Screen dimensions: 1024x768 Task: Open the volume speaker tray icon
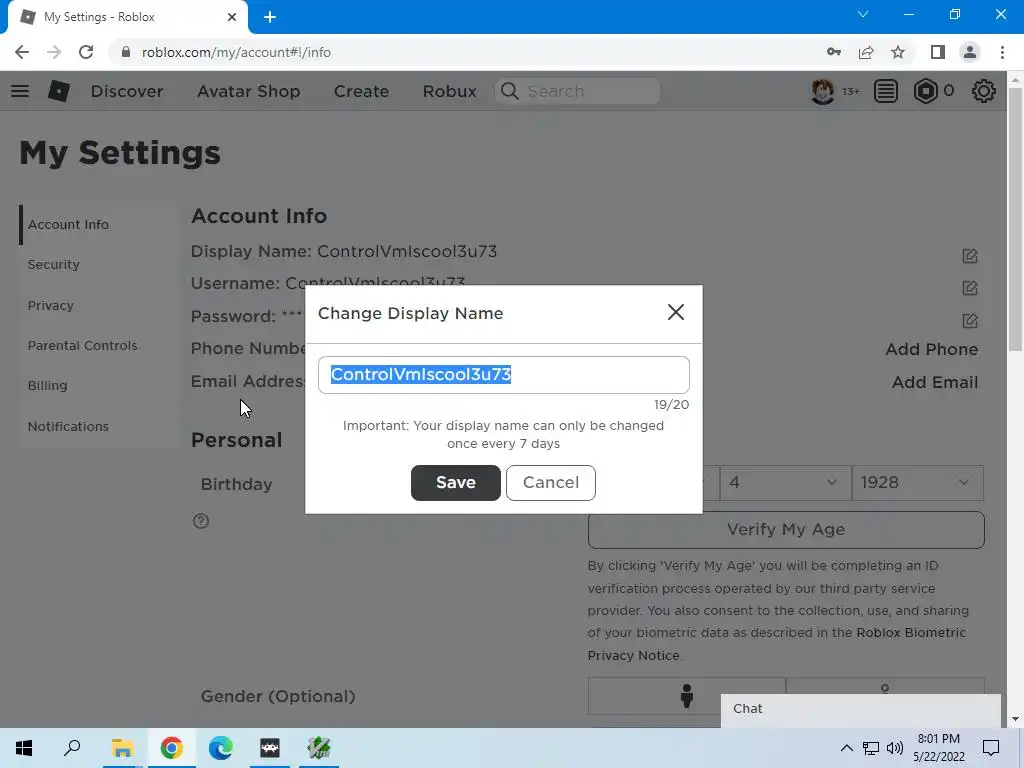click(895, 748)
